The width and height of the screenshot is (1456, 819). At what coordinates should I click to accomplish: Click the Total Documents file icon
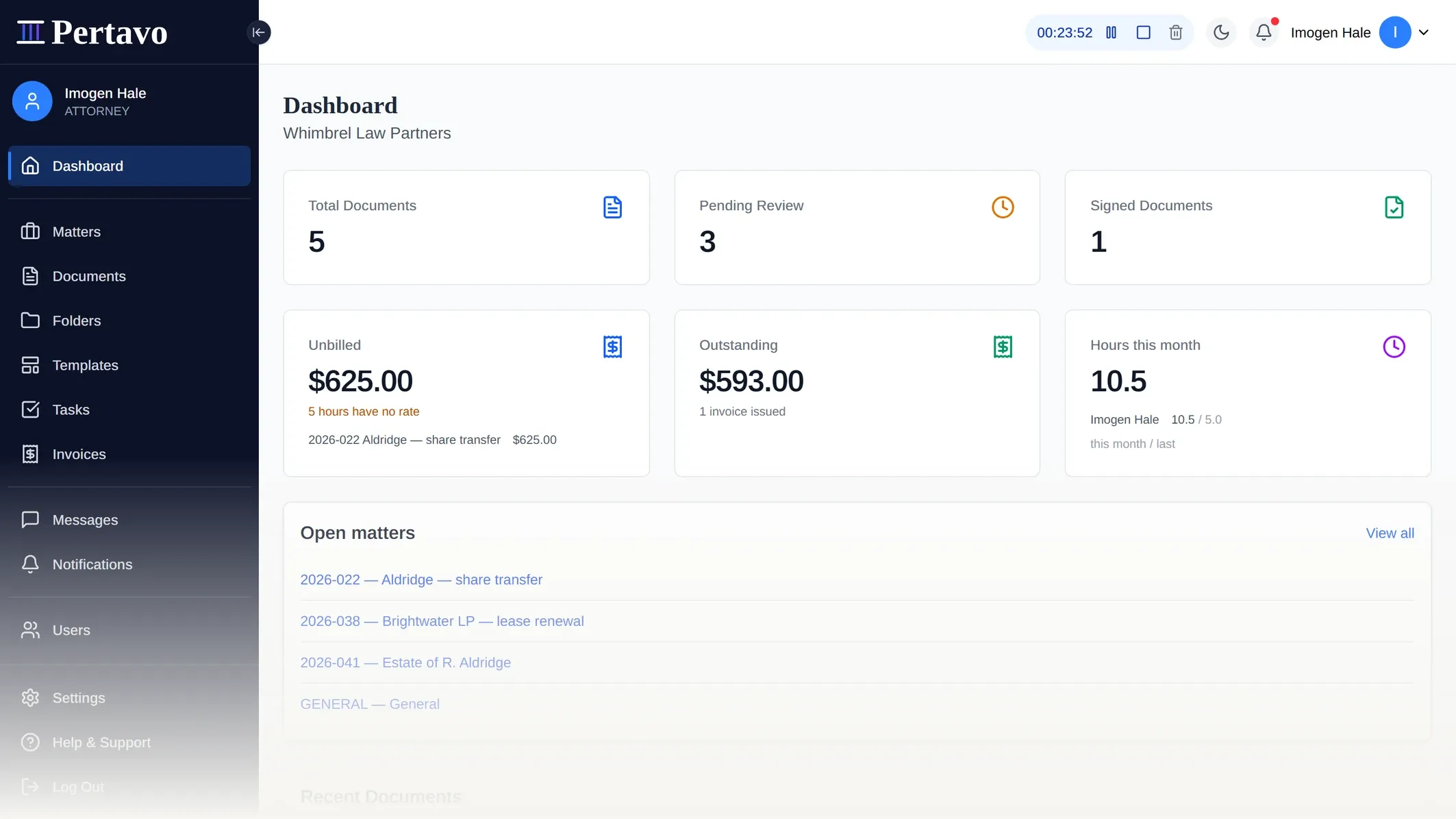pos(612,207)
